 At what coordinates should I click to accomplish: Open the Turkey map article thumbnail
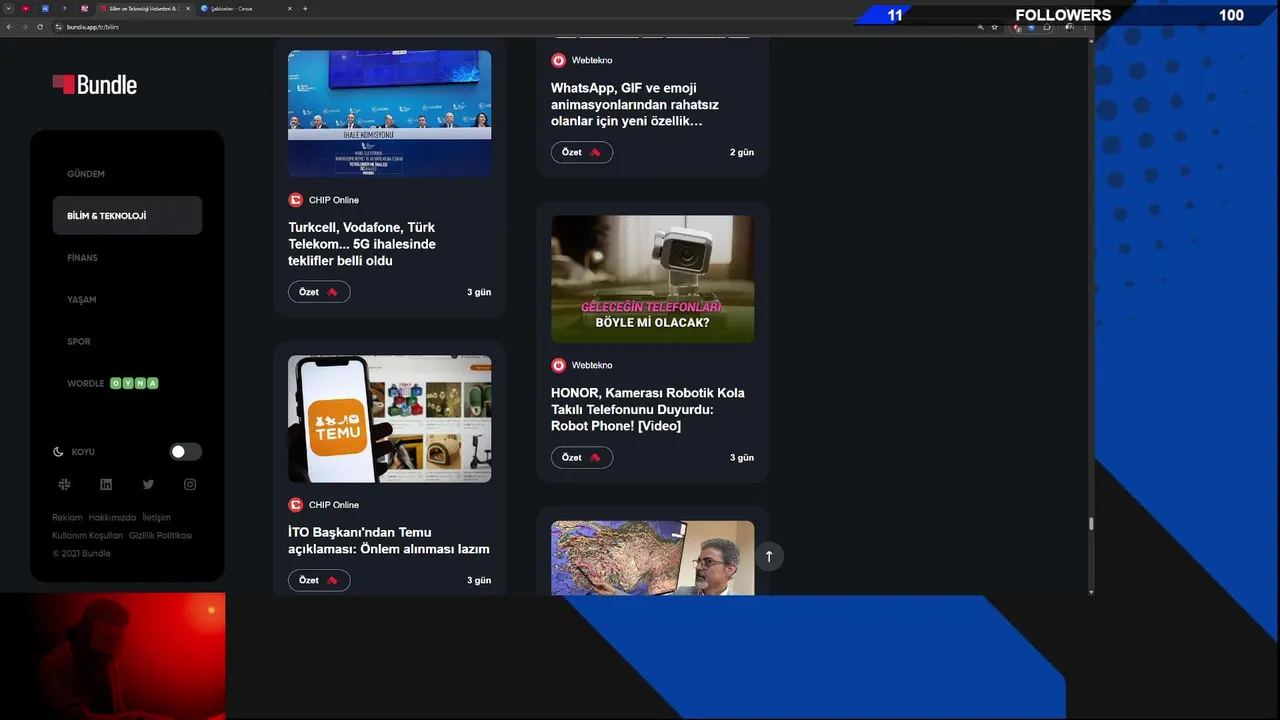tap(653, 558)
